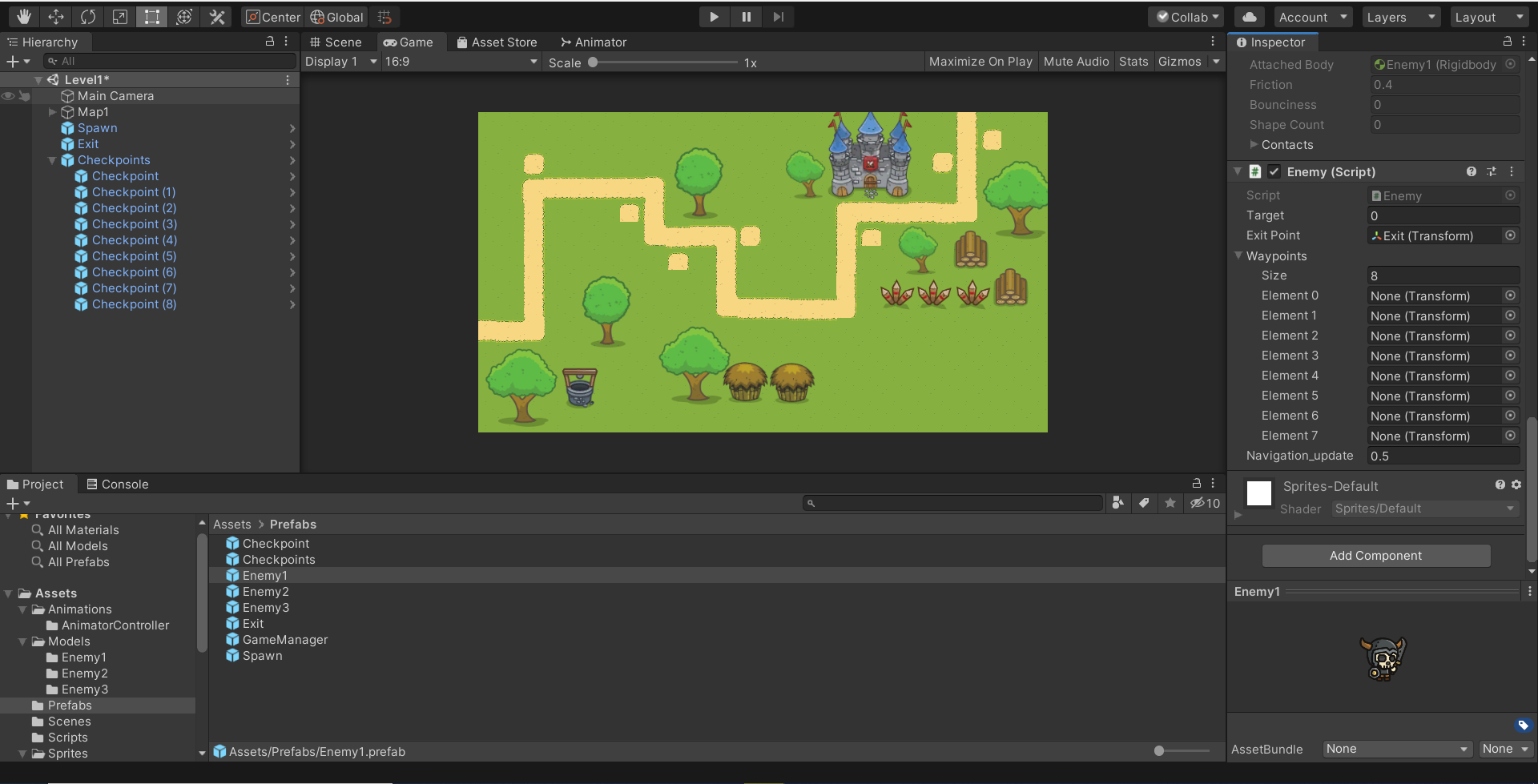This screenshot has width=1538, height=784.
Task: Open object picker for Exit Point field
Action: [x=1510, y=235]
